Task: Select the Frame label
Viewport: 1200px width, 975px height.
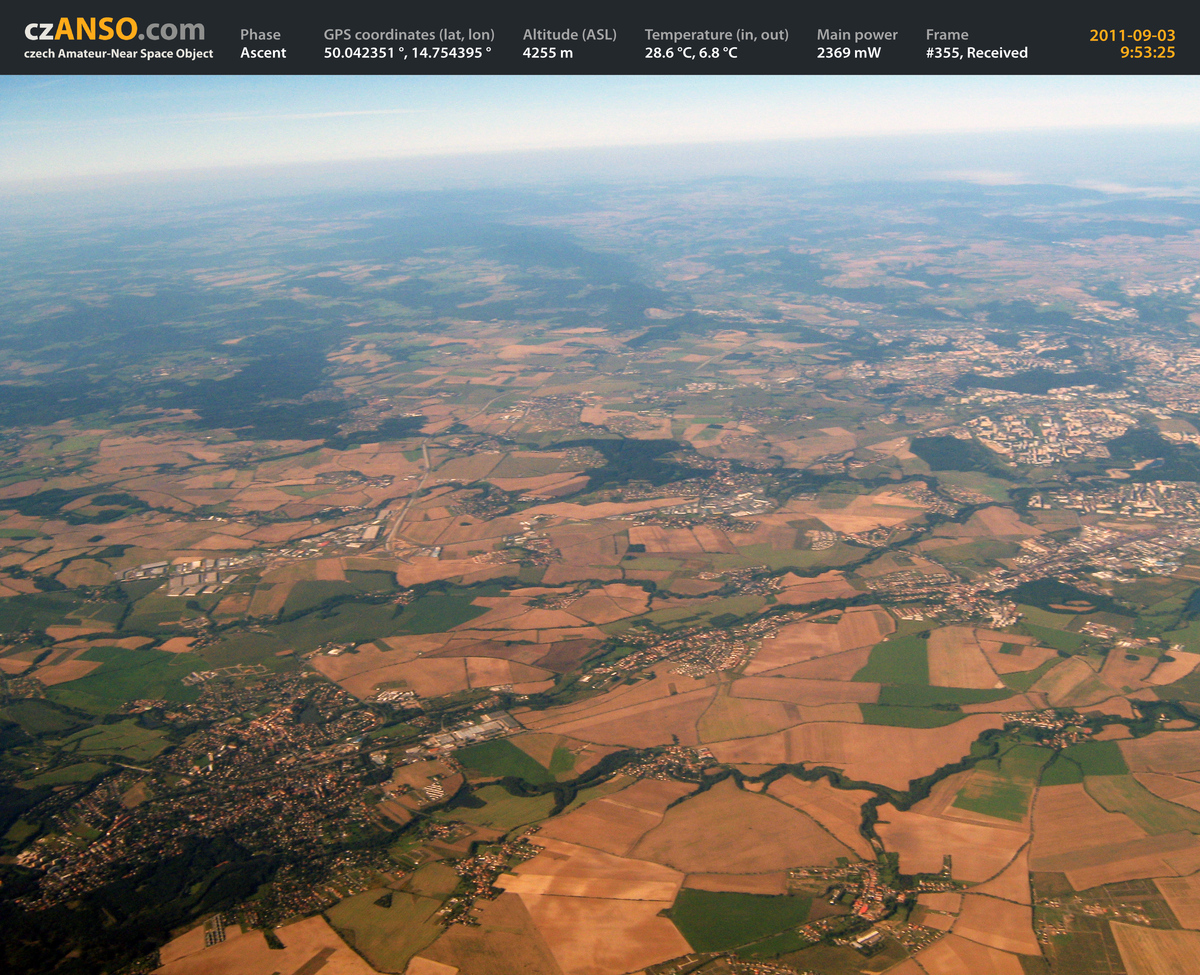Action: tap(946, 35)
